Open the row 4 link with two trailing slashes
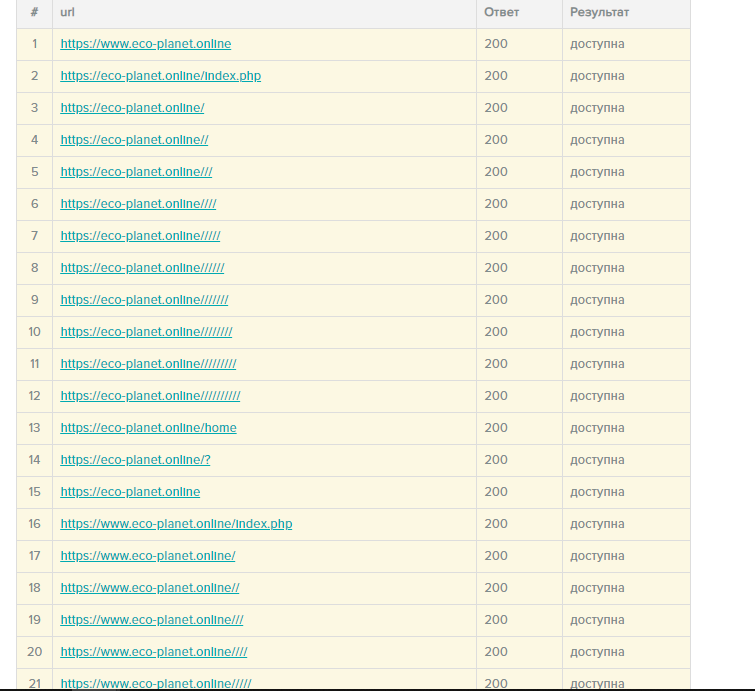 point(134,140)
